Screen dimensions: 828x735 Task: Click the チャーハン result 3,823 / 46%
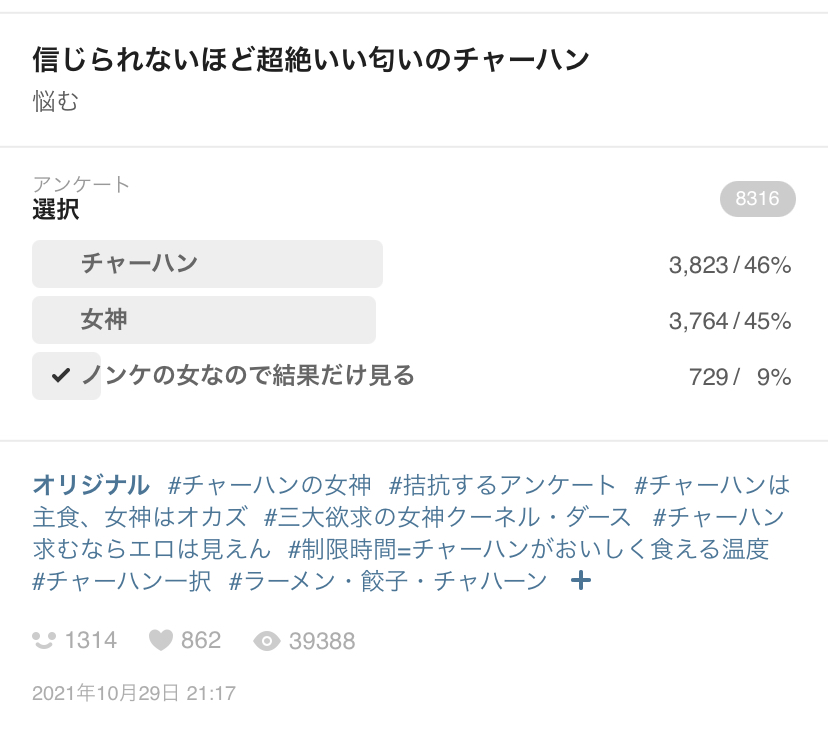[x=730, y=265]
